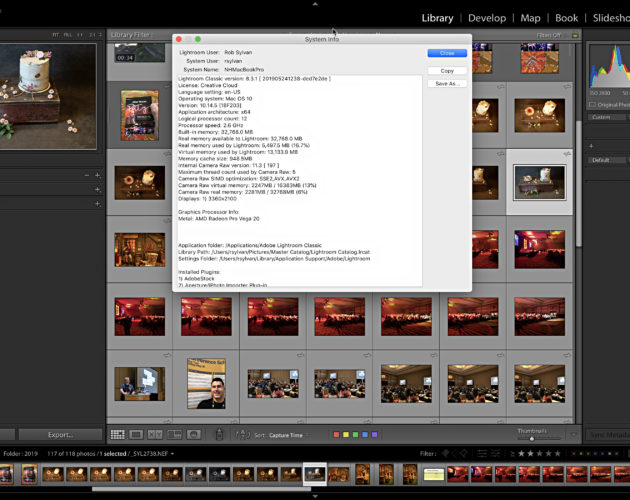Click the middle plus icon in left panel
Viewport: 630px width, 500px height.
click(x=97, y=189)
